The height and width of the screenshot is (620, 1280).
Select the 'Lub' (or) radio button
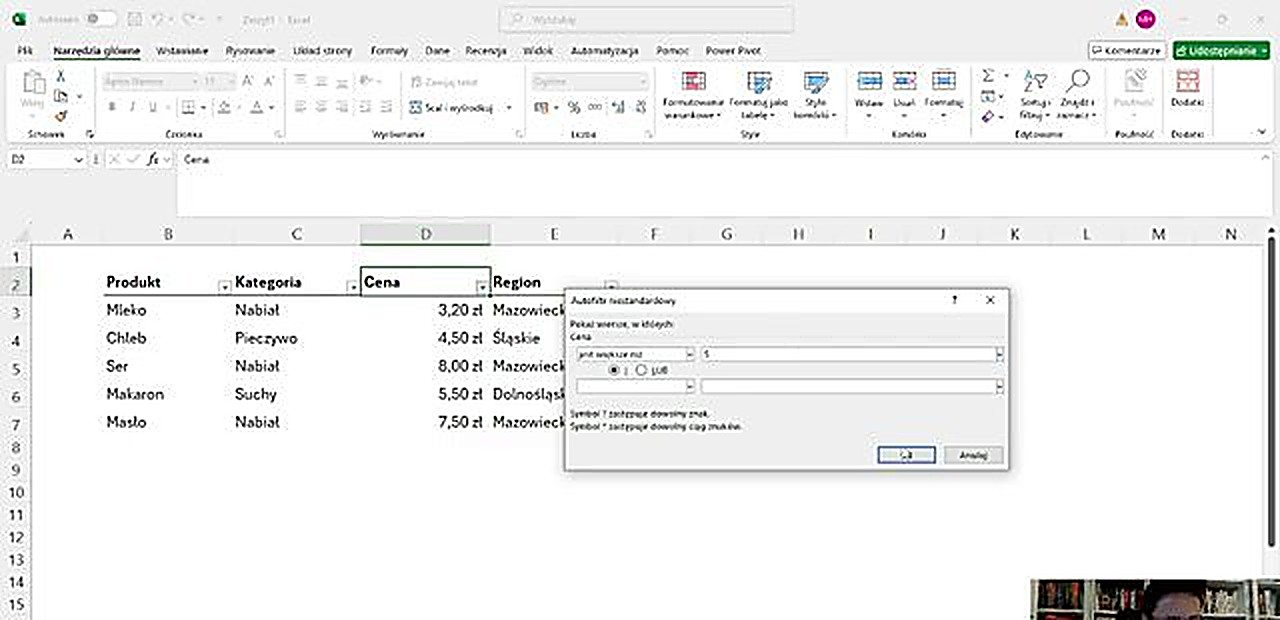click(x=641, y=370)
